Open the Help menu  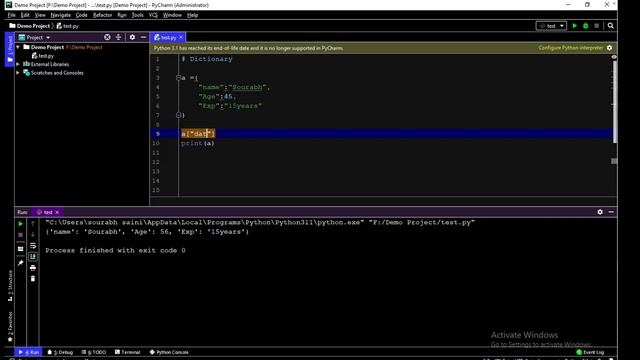192,15
